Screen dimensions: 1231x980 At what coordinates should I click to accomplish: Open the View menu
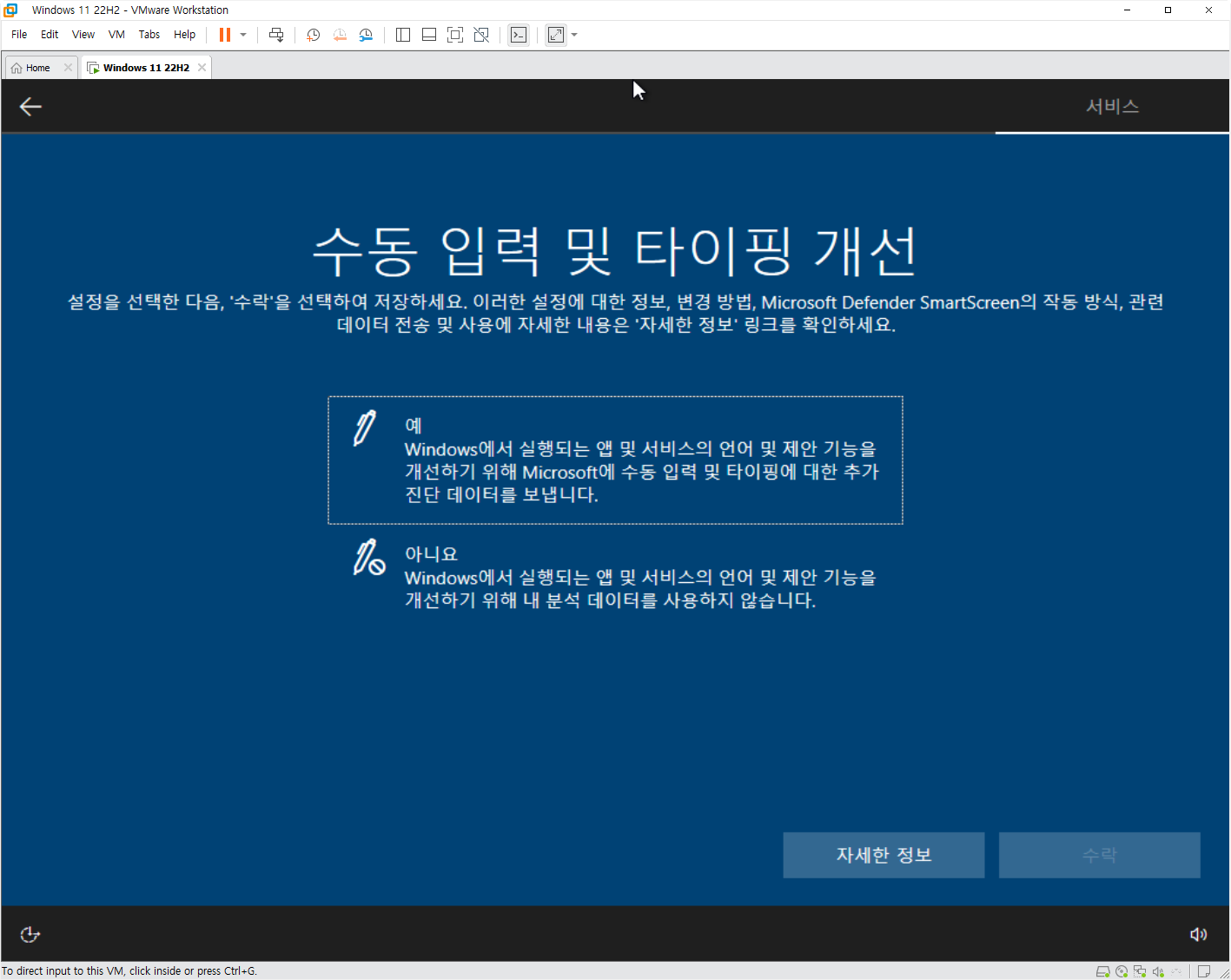coord(83,35)
